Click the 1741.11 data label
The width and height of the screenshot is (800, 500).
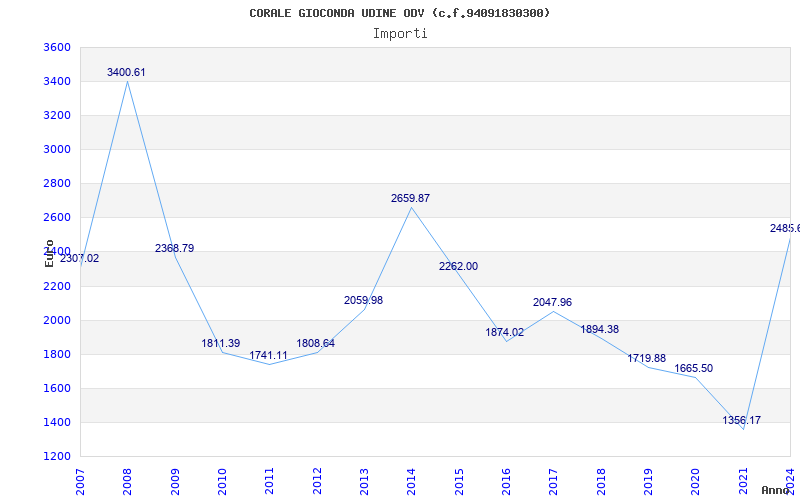pyautogui.click(x=268, y=356)
